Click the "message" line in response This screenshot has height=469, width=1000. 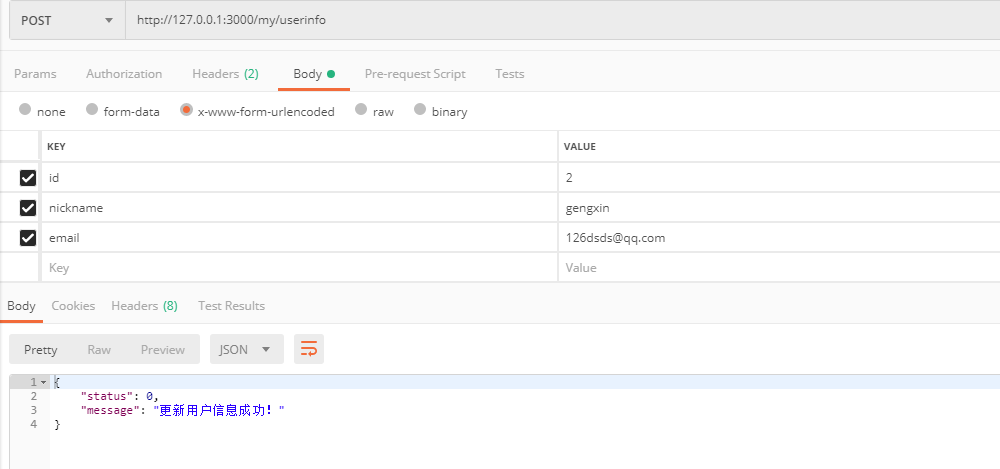(x=182, y=410)
